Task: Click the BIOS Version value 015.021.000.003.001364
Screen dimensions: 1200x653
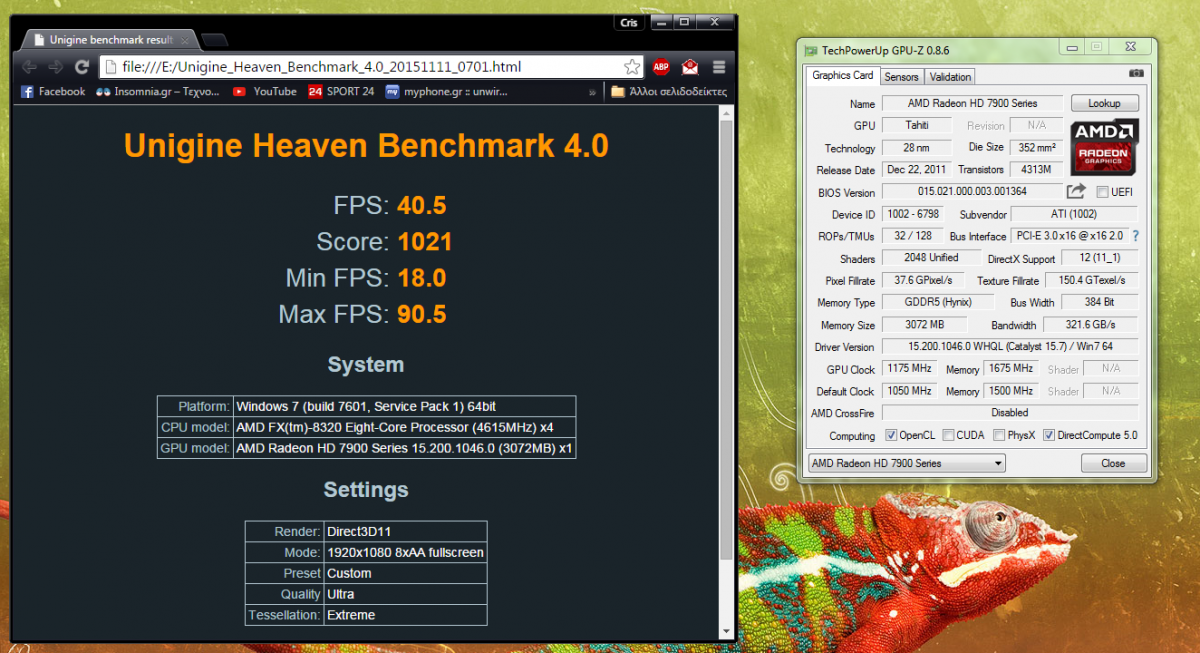Action: 972,192
